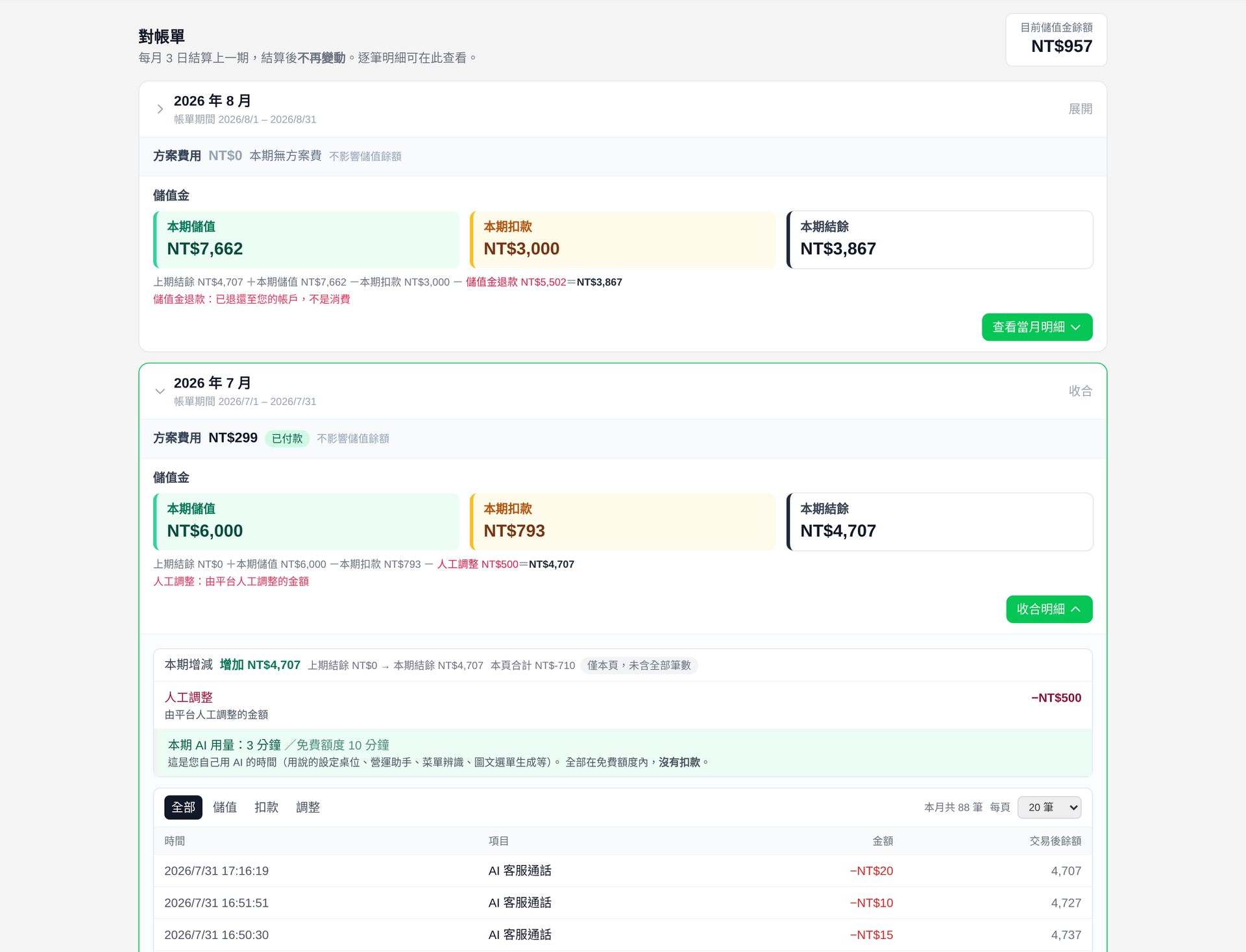Click August 本期儲值 NT$7,662 card
The image size is (1246, 952).
coord(306,239)
